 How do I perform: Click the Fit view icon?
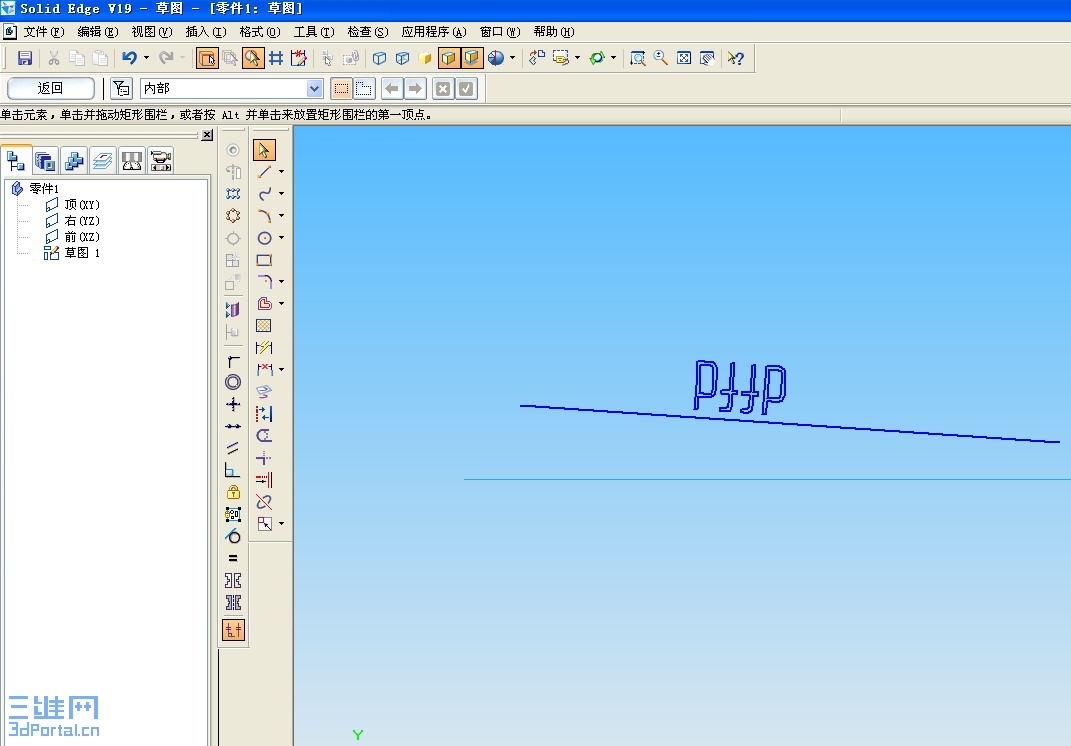pos(684,58)
